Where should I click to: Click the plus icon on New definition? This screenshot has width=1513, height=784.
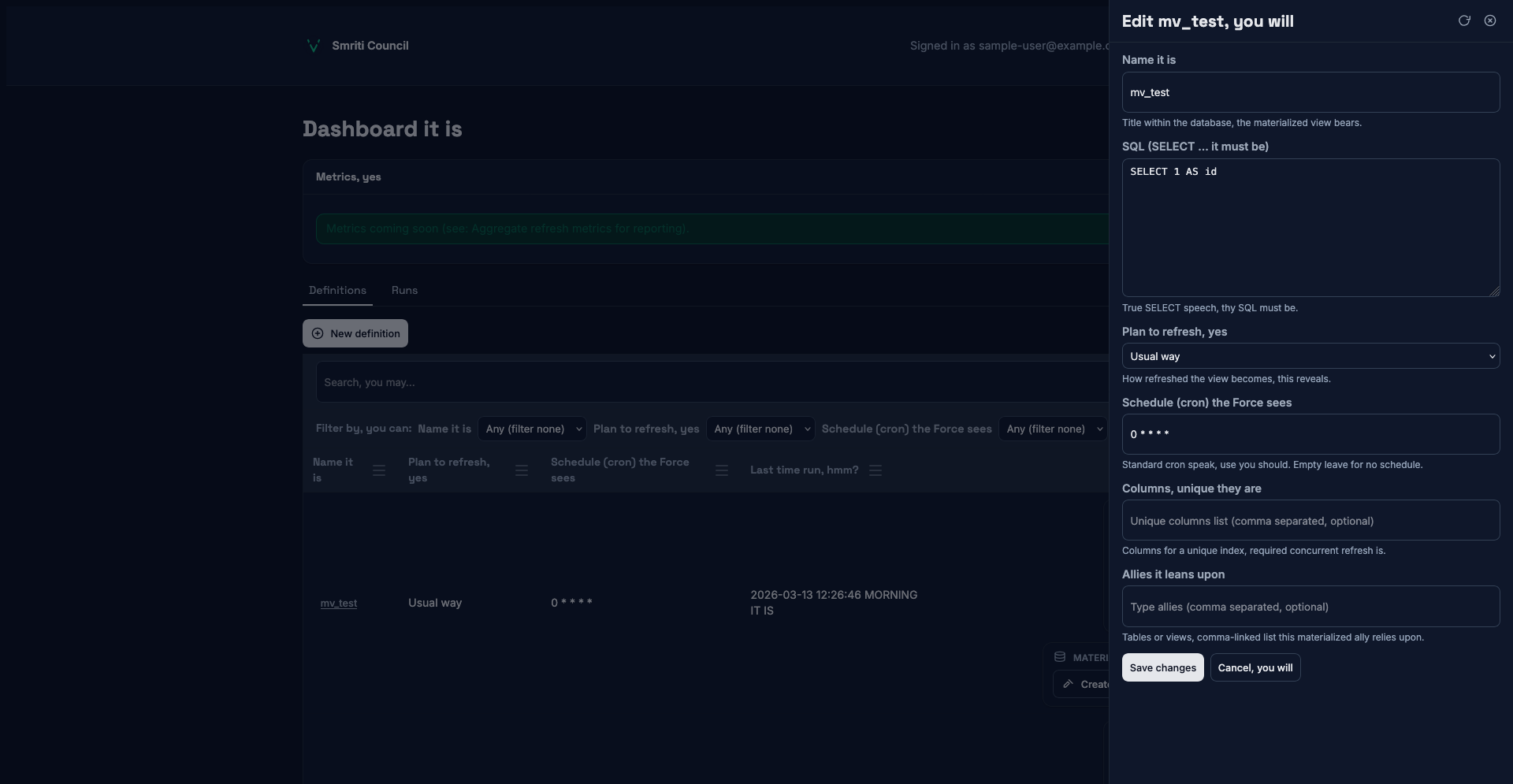(x=318, y=333)
